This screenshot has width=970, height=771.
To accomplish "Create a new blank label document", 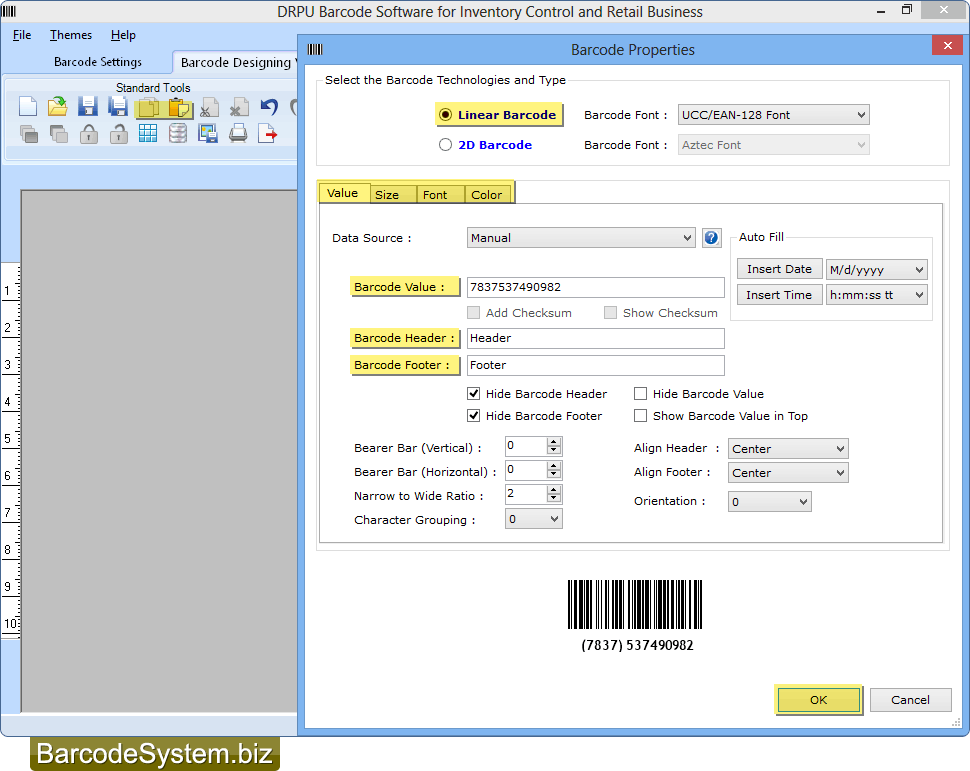I will 28,106.
